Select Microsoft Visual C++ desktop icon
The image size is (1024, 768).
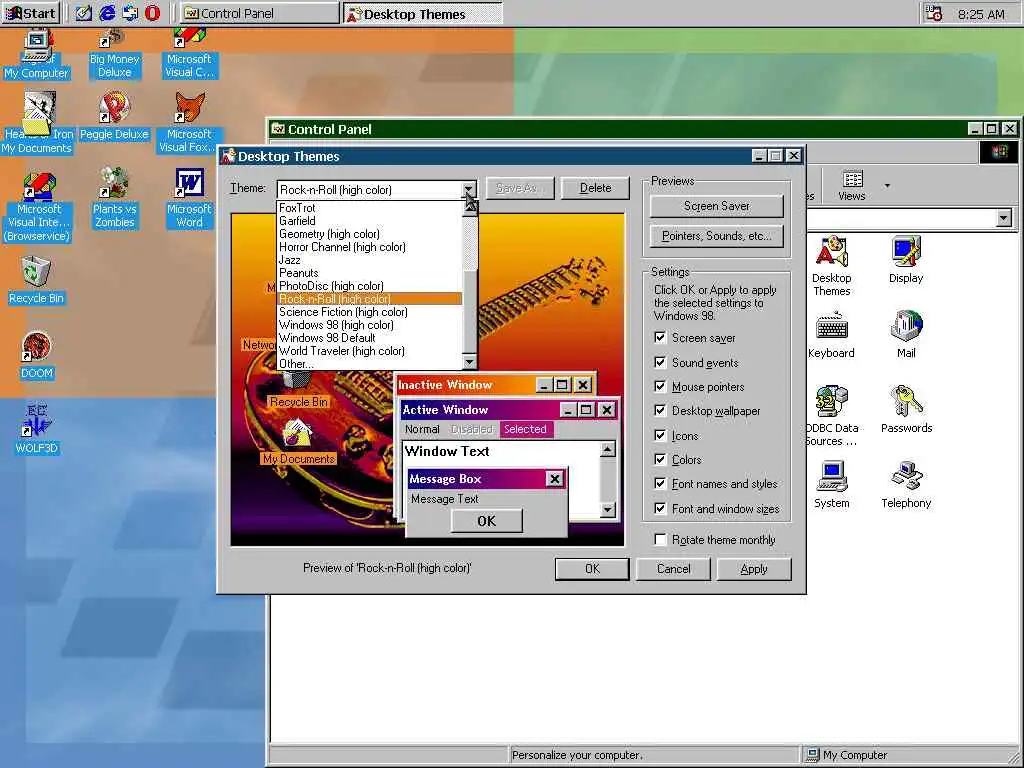pos(189,55)
